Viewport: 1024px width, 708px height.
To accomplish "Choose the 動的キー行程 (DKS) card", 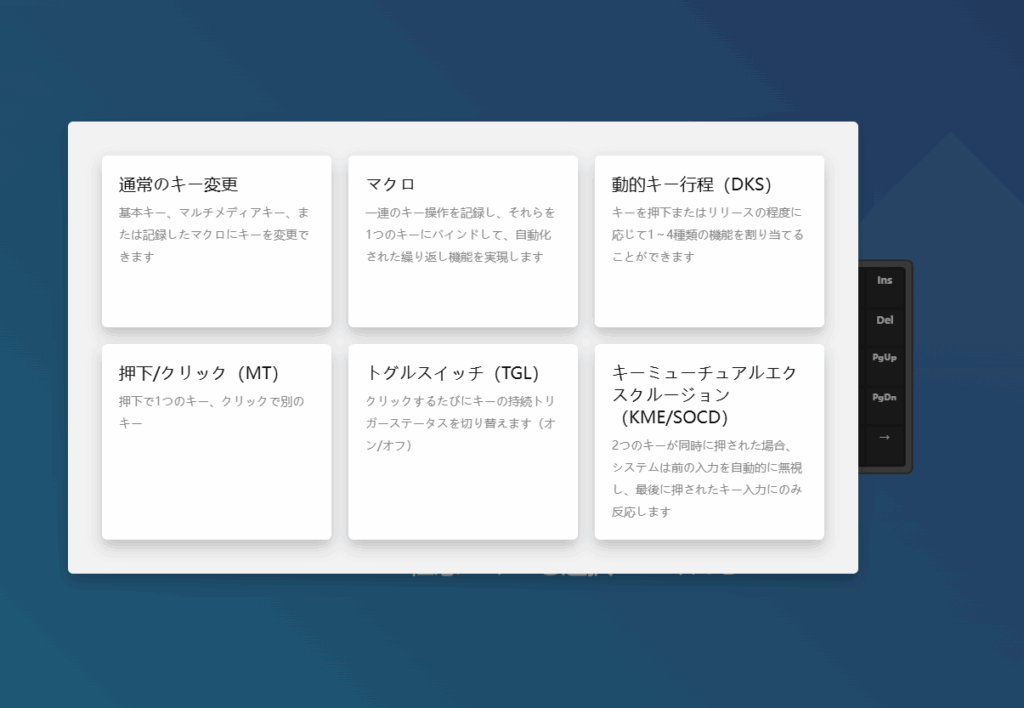I will 709,241.
